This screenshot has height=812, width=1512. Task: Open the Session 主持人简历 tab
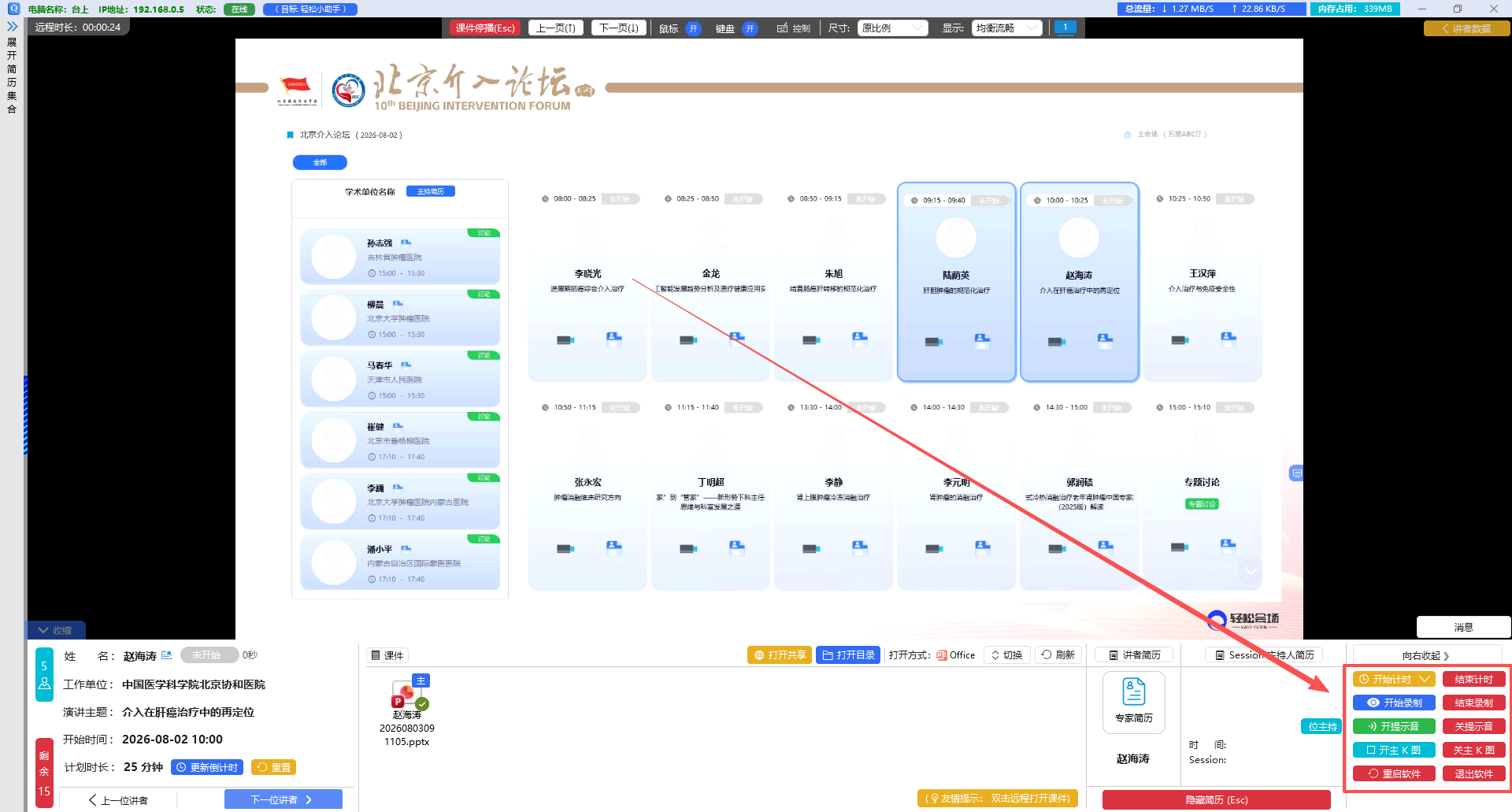click(x=1265, y=655)
